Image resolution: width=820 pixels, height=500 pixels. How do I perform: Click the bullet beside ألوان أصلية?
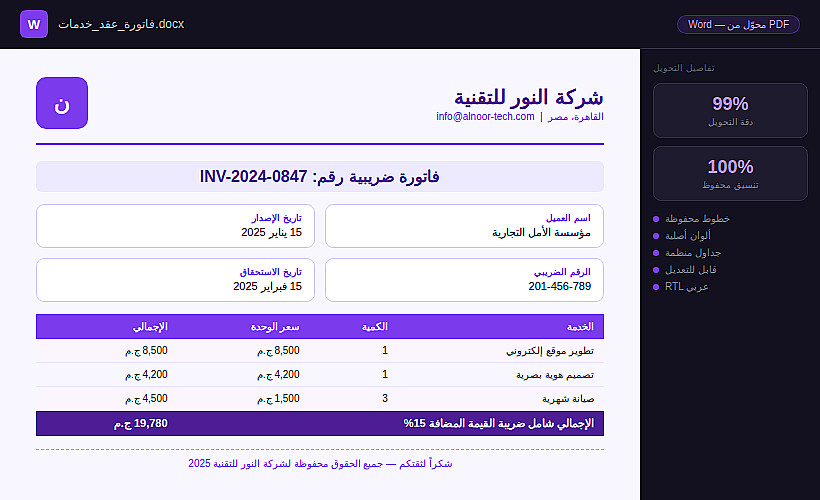coord(656,236)
